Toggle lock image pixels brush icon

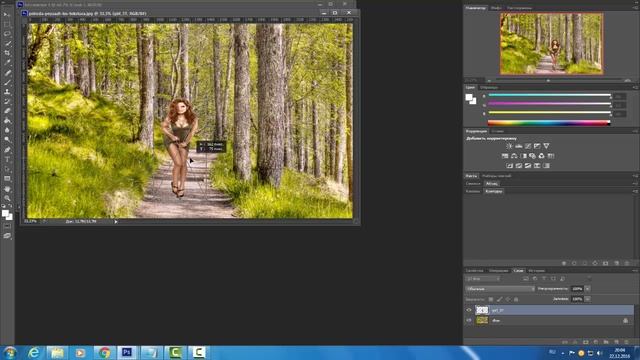click(x=500, y=299)
